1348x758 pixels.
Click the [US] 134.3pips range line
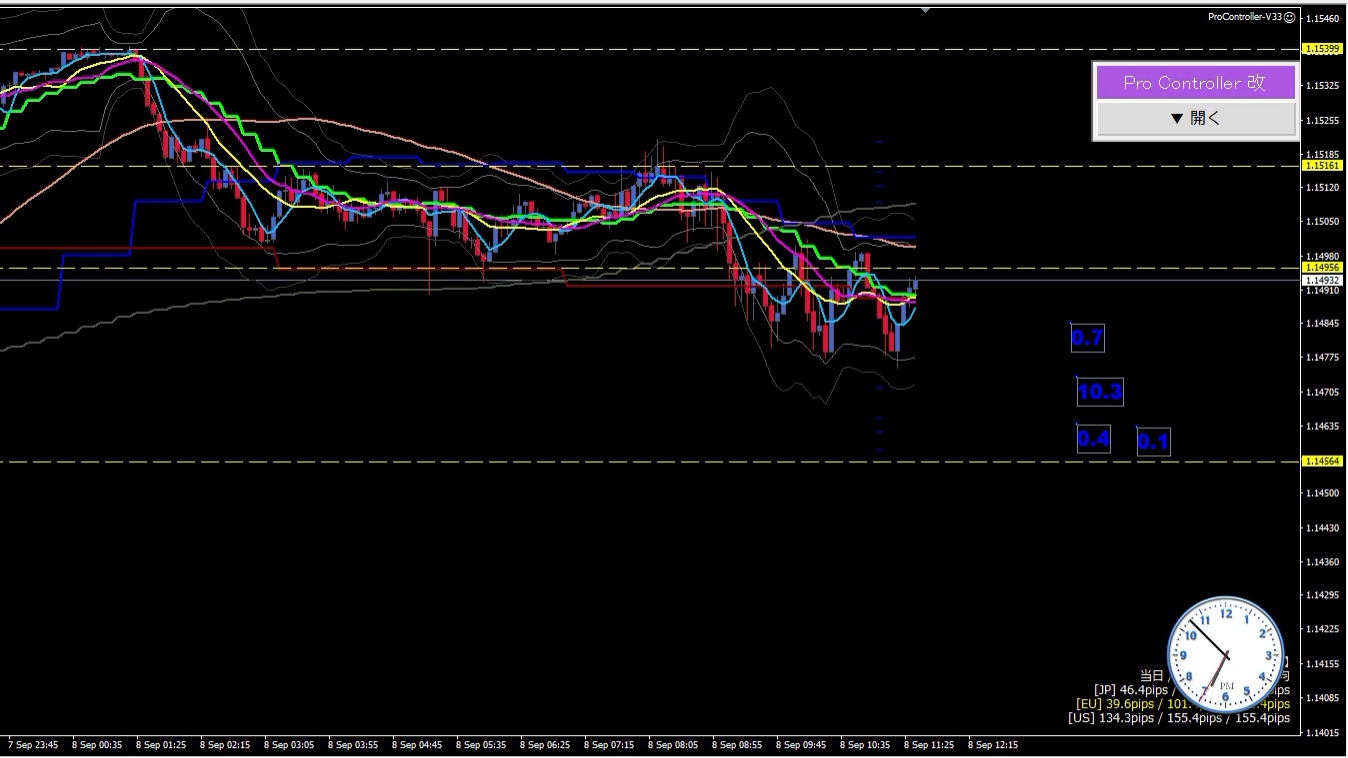(1179, 718)
